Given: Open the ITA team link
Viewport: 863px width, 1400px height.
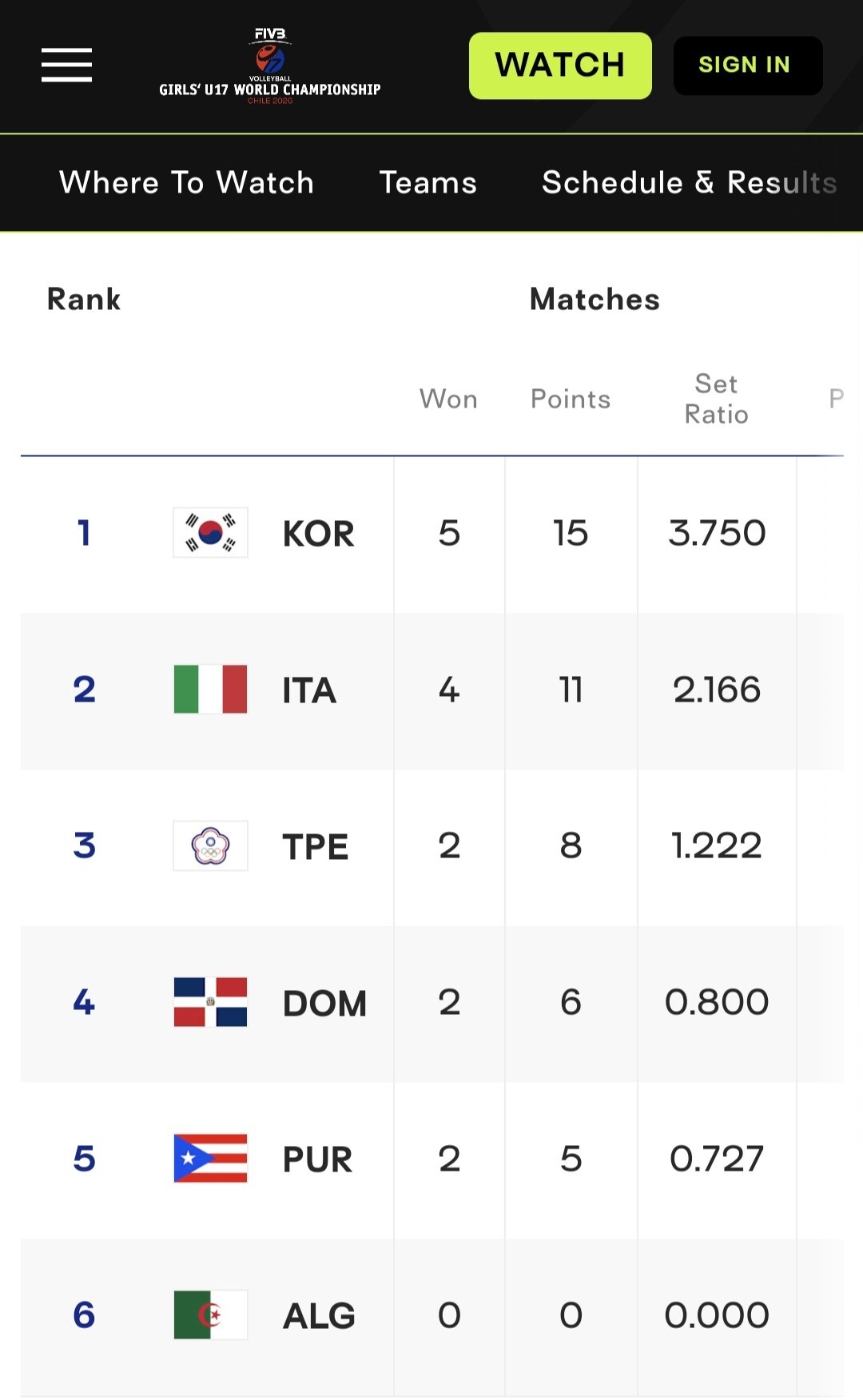Looking at the screenshot, I should pos(309,690).
